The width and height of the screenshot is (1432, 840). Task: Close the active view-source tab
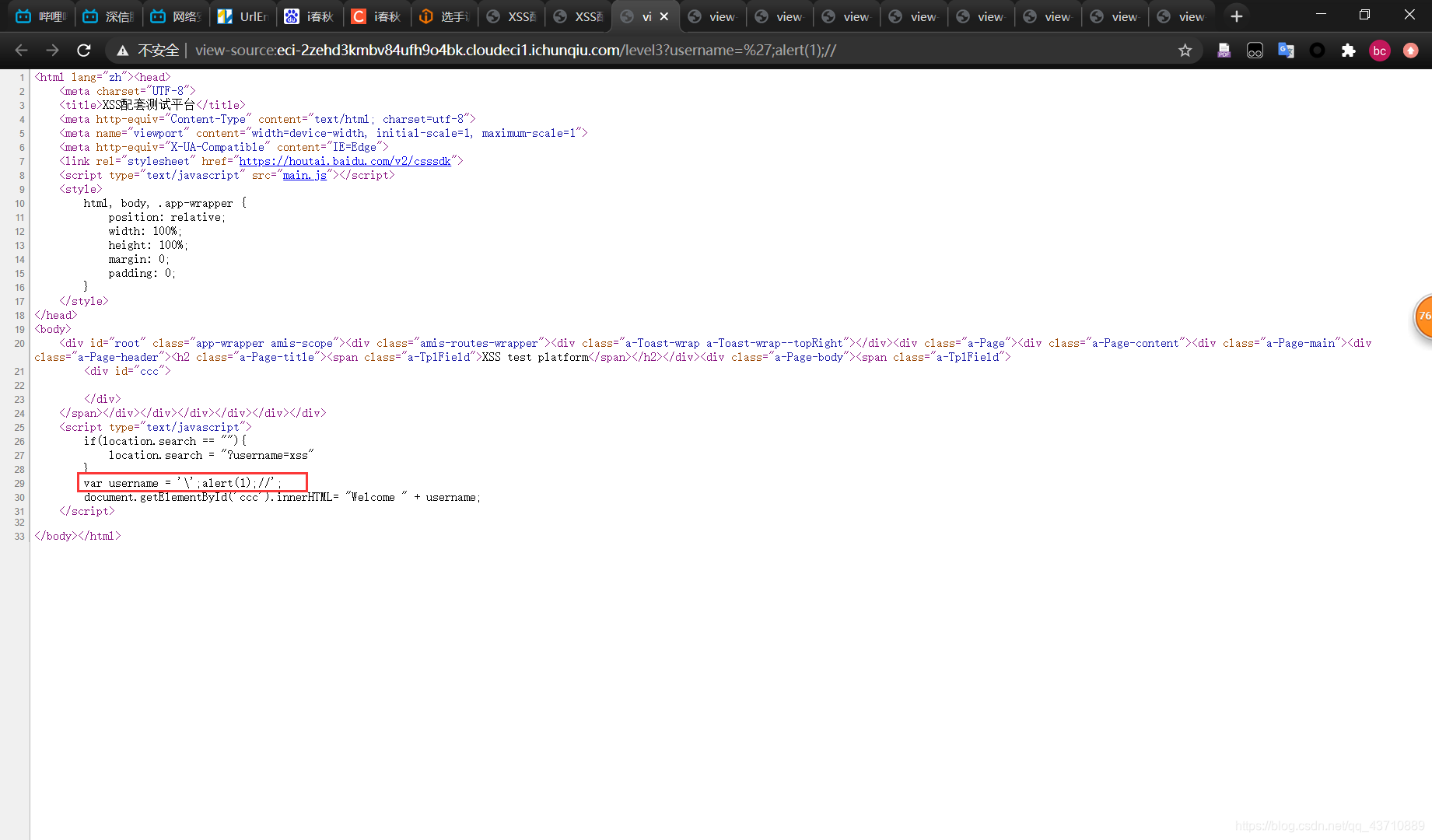[664, 16]
